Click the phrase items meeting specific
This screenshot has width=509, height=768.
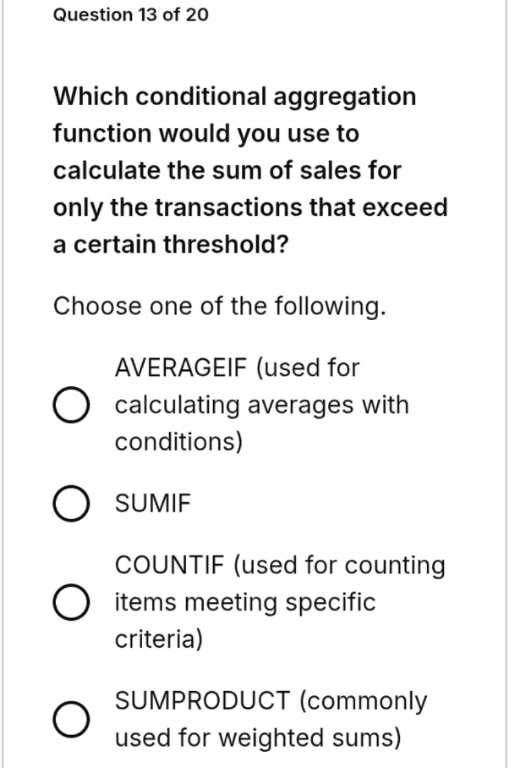(245, 602)
